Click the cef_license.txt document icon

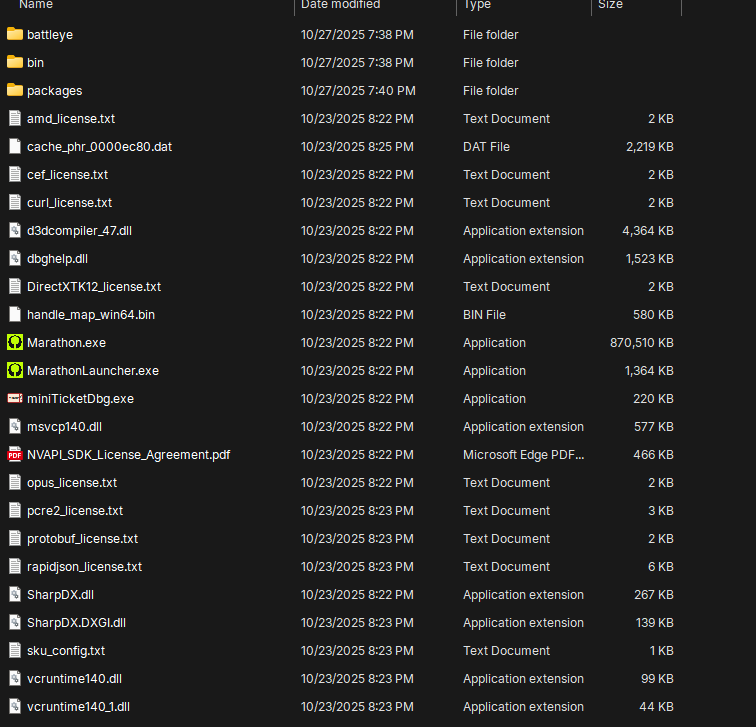[x=15, y=174]
